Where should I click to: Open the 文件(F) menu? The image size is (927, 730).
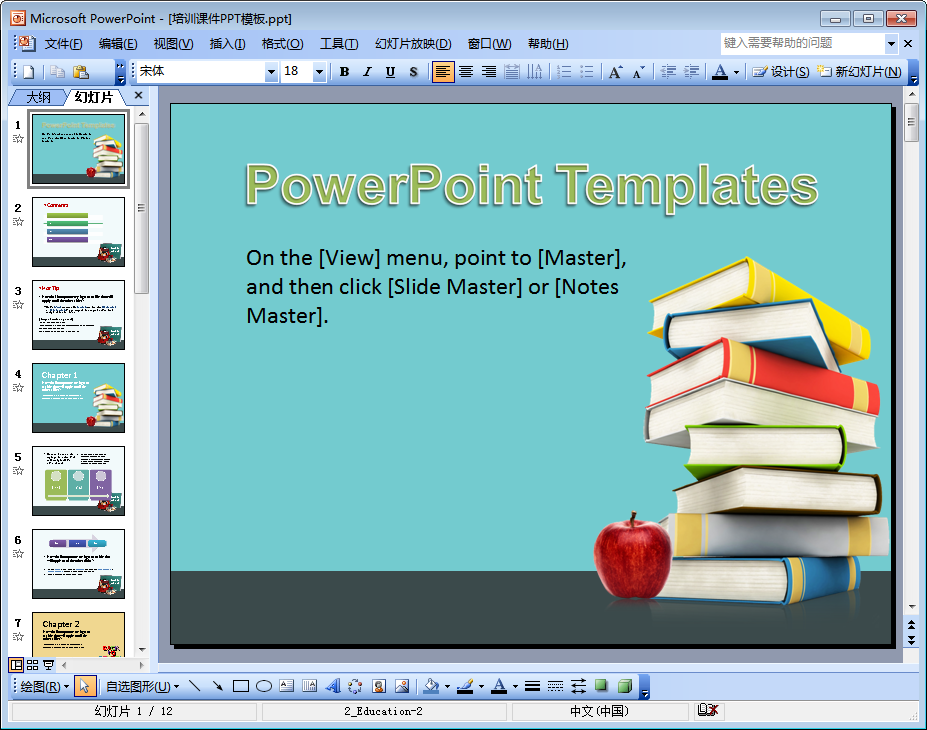point(63,44)
